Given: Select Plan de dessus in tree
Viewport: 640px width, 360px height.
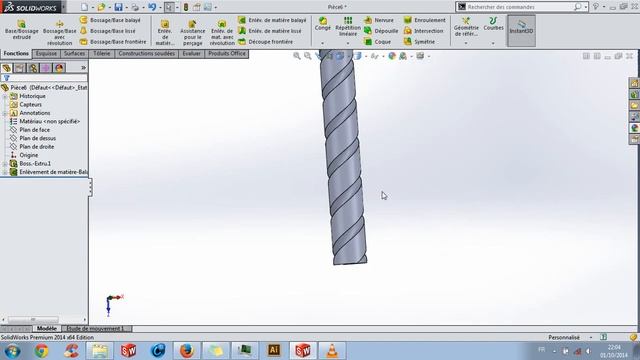Looking at the screenshot, I should pyautogui.click(x=37, y=138).
